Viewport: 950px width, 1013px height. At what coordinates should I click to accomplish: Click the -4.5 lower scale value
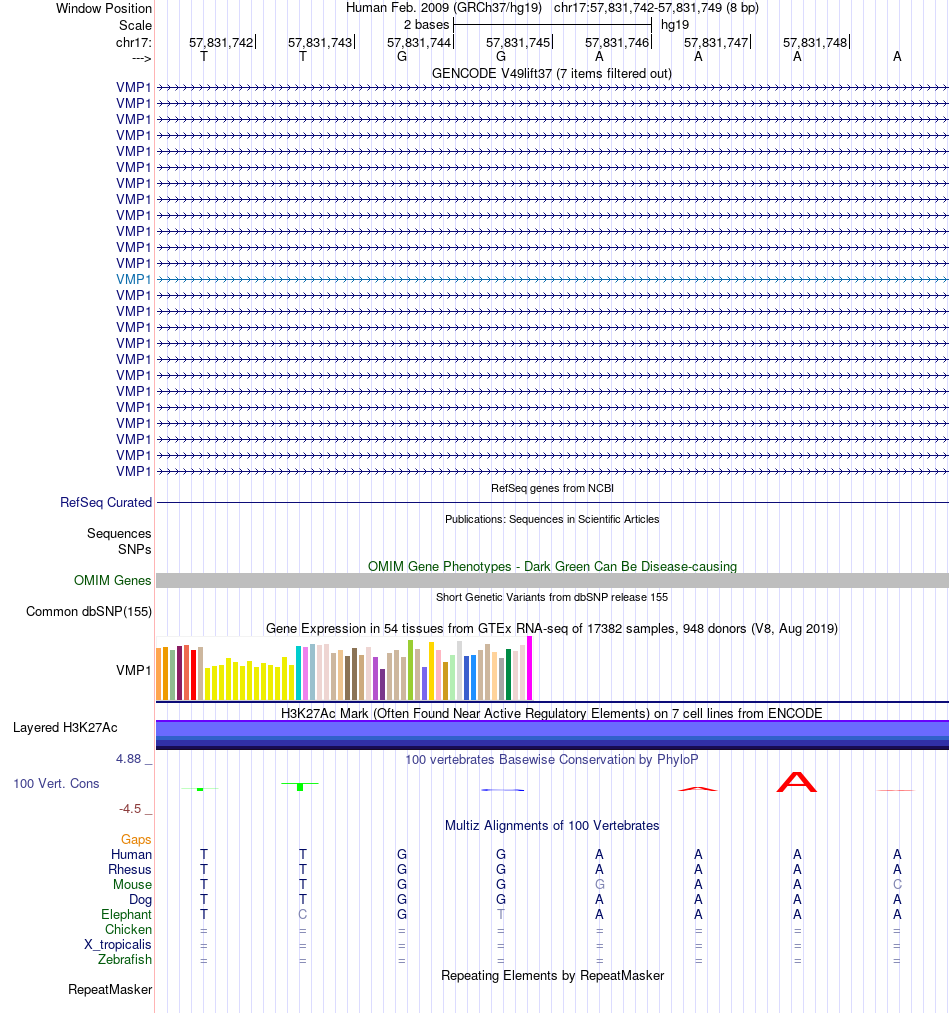[130, 808]
